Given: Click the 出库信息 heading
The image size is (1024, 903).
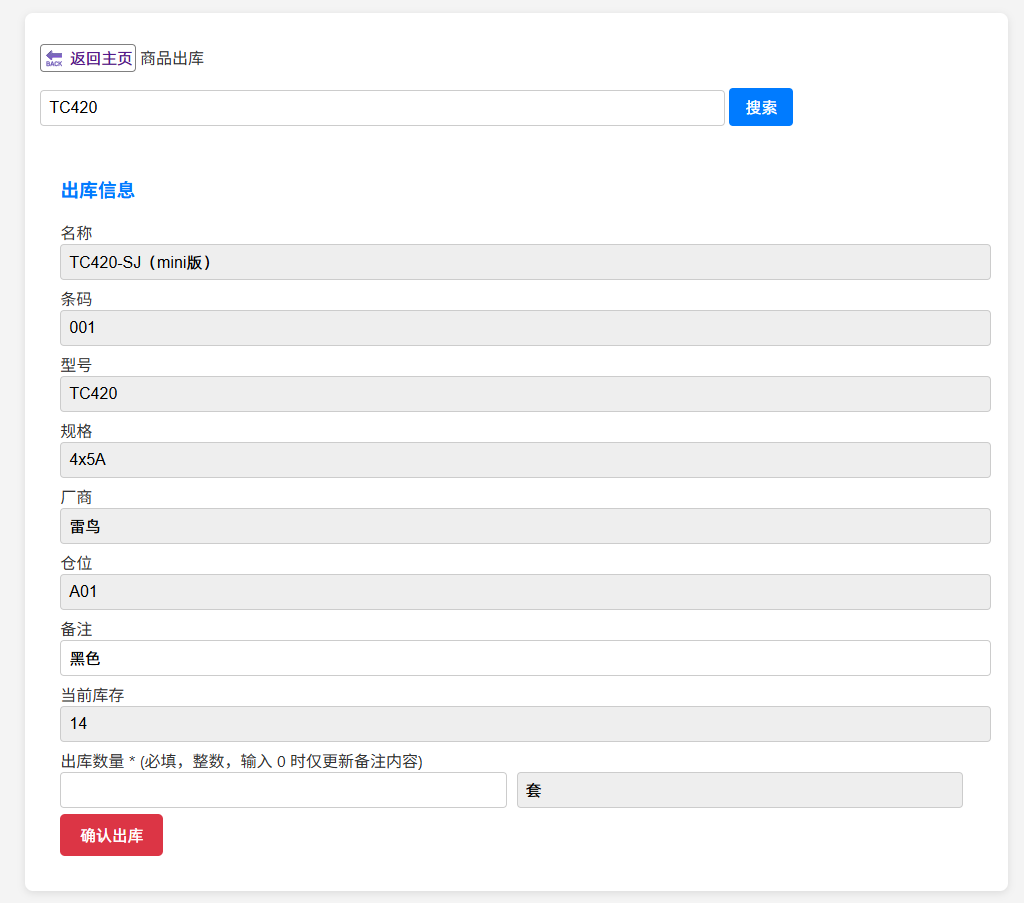Looking at the screenshot, I should point(97,191).
